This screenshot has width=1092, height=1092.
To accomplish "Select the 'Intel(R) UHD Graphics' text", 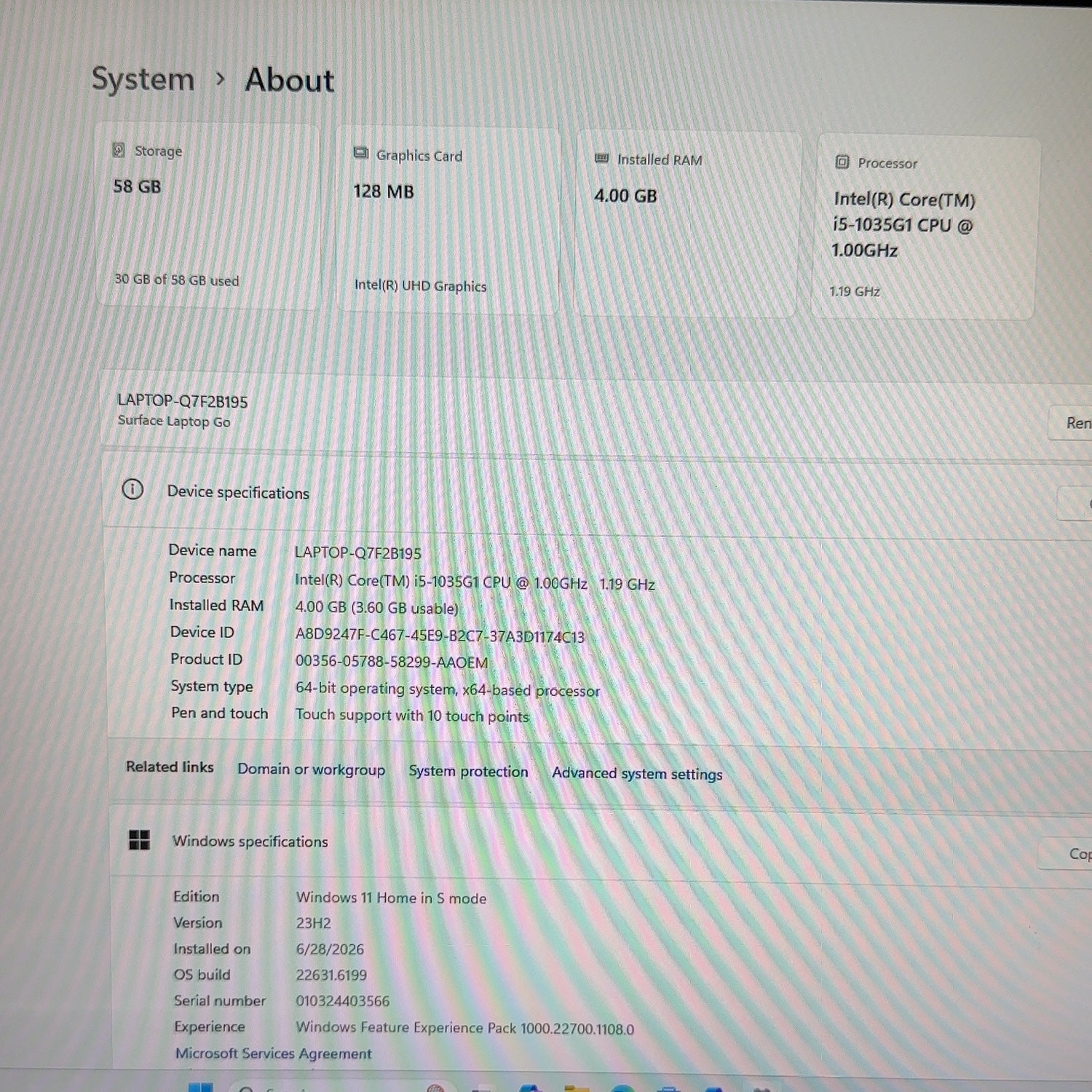I will pyautogui.click(x=420, y=285).
